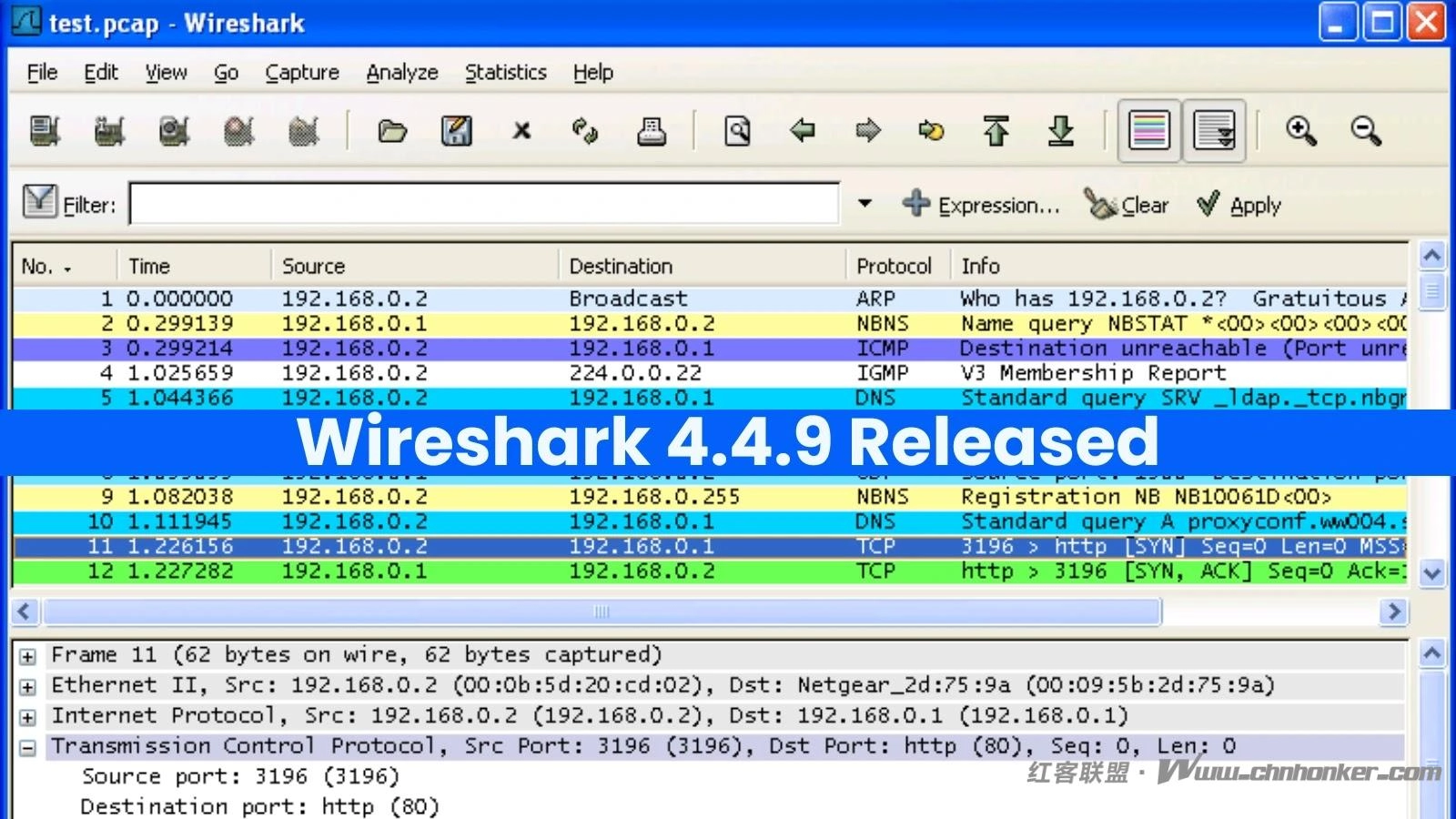Select packet 1 ARP Broadcast row

[x=710, y=298]
